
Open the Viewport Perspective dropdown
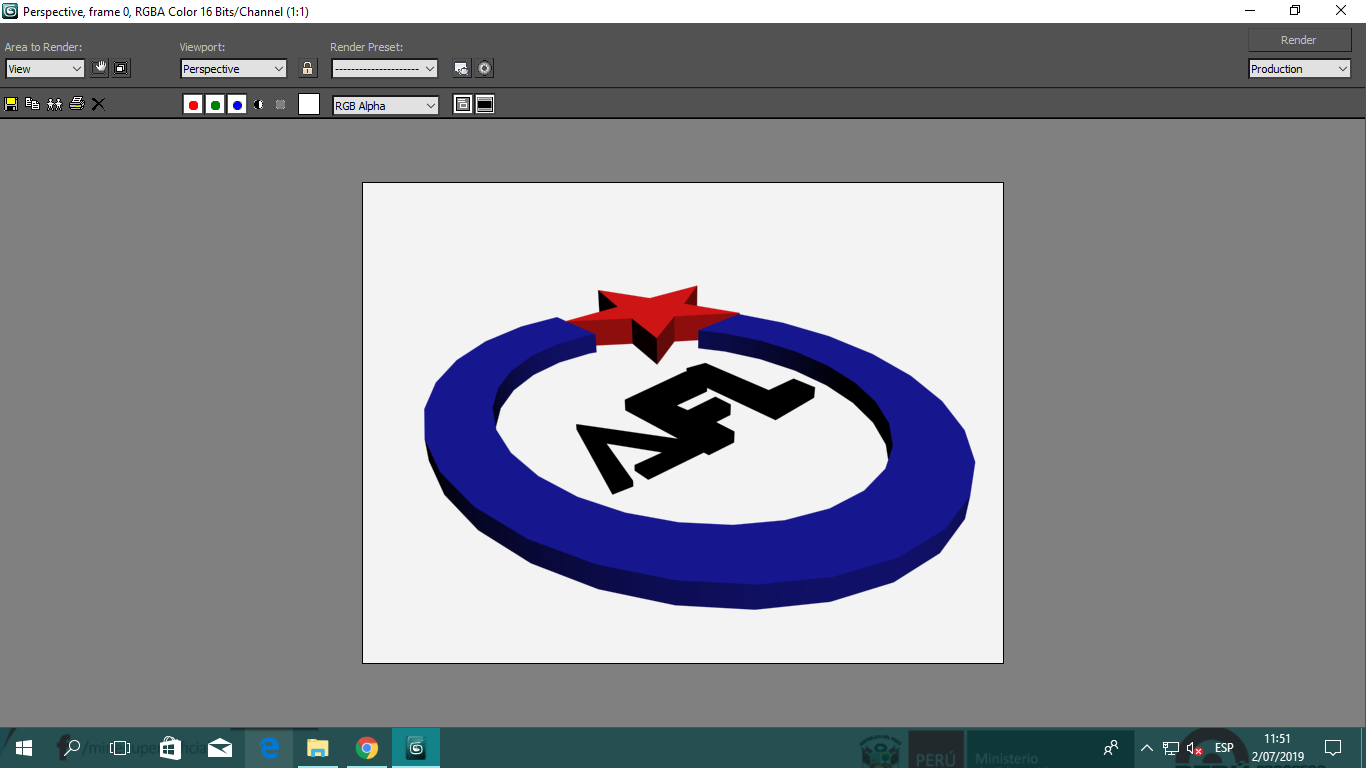(x=234, y=69)
